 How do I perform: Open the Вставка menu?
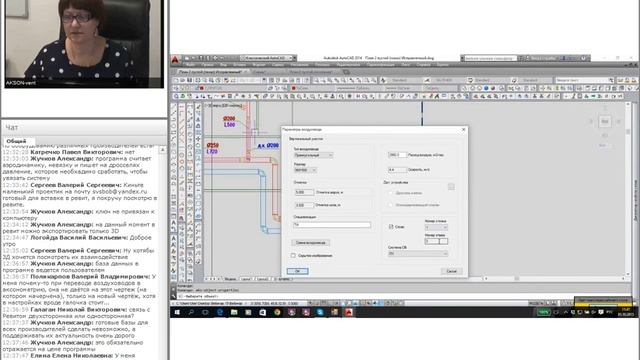point(240,65)
